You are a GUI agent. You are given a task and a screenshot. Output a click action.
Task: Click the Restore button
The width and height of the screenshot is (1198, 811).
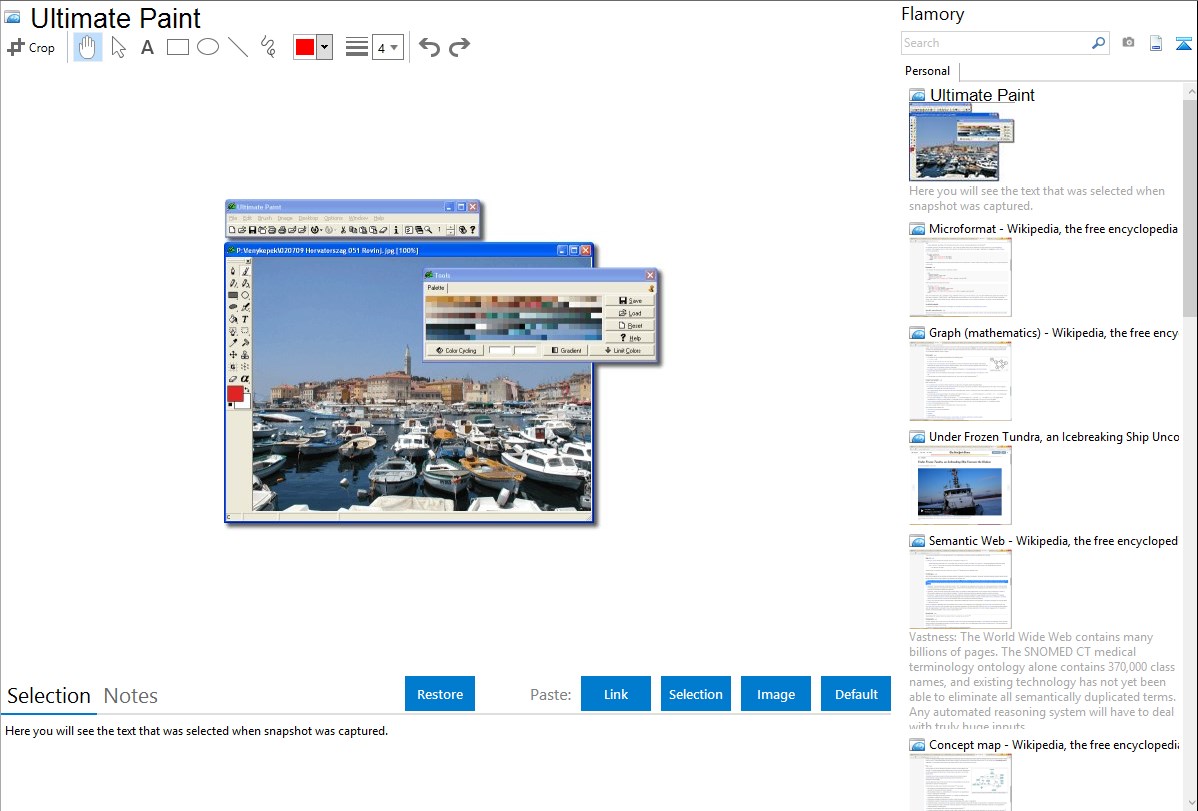pyautogui.click(x=440, y=694)
